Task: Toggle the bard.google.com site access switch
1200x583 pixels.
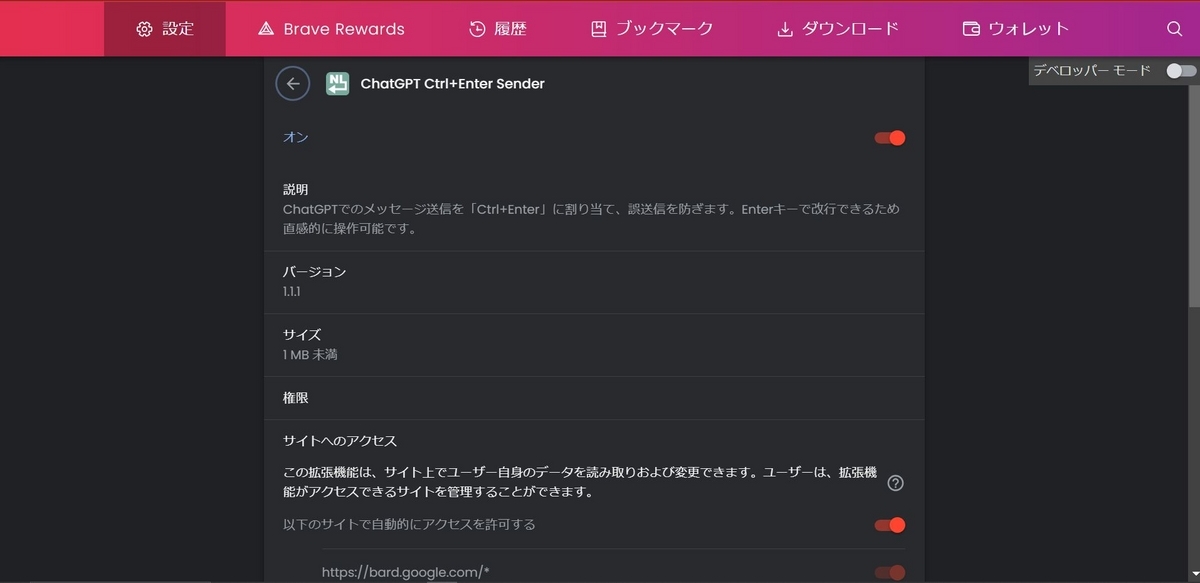Action: coord(890,572)
